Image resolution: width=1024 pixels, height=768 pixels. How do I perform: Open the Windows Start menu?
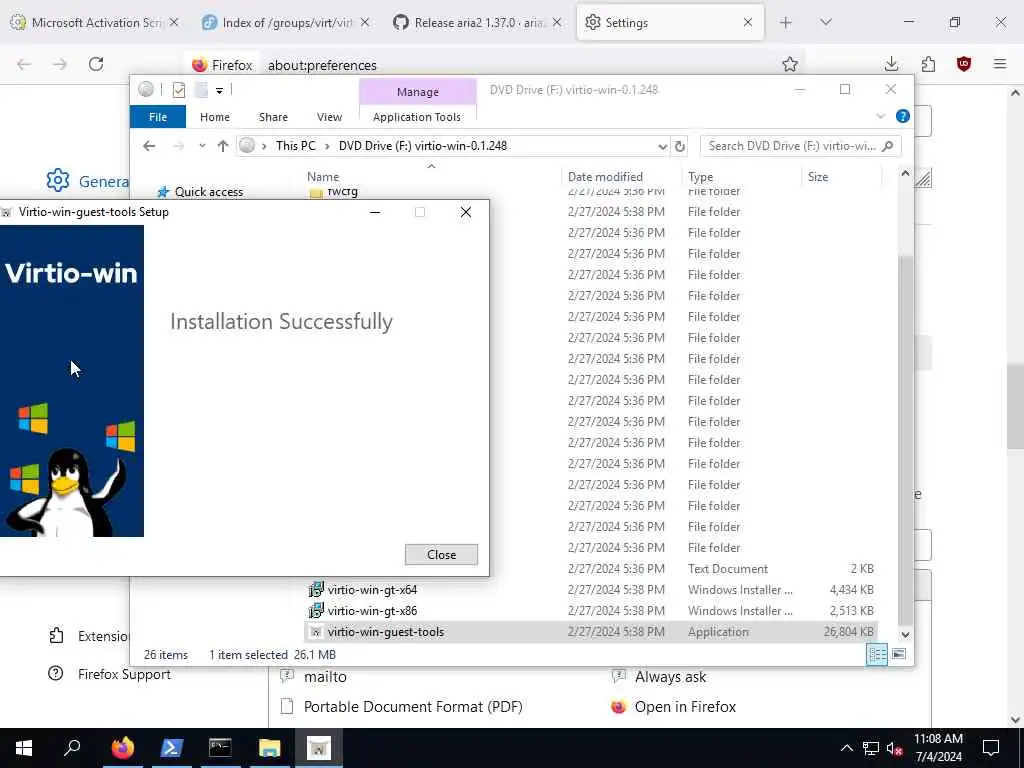pos(24,748)
